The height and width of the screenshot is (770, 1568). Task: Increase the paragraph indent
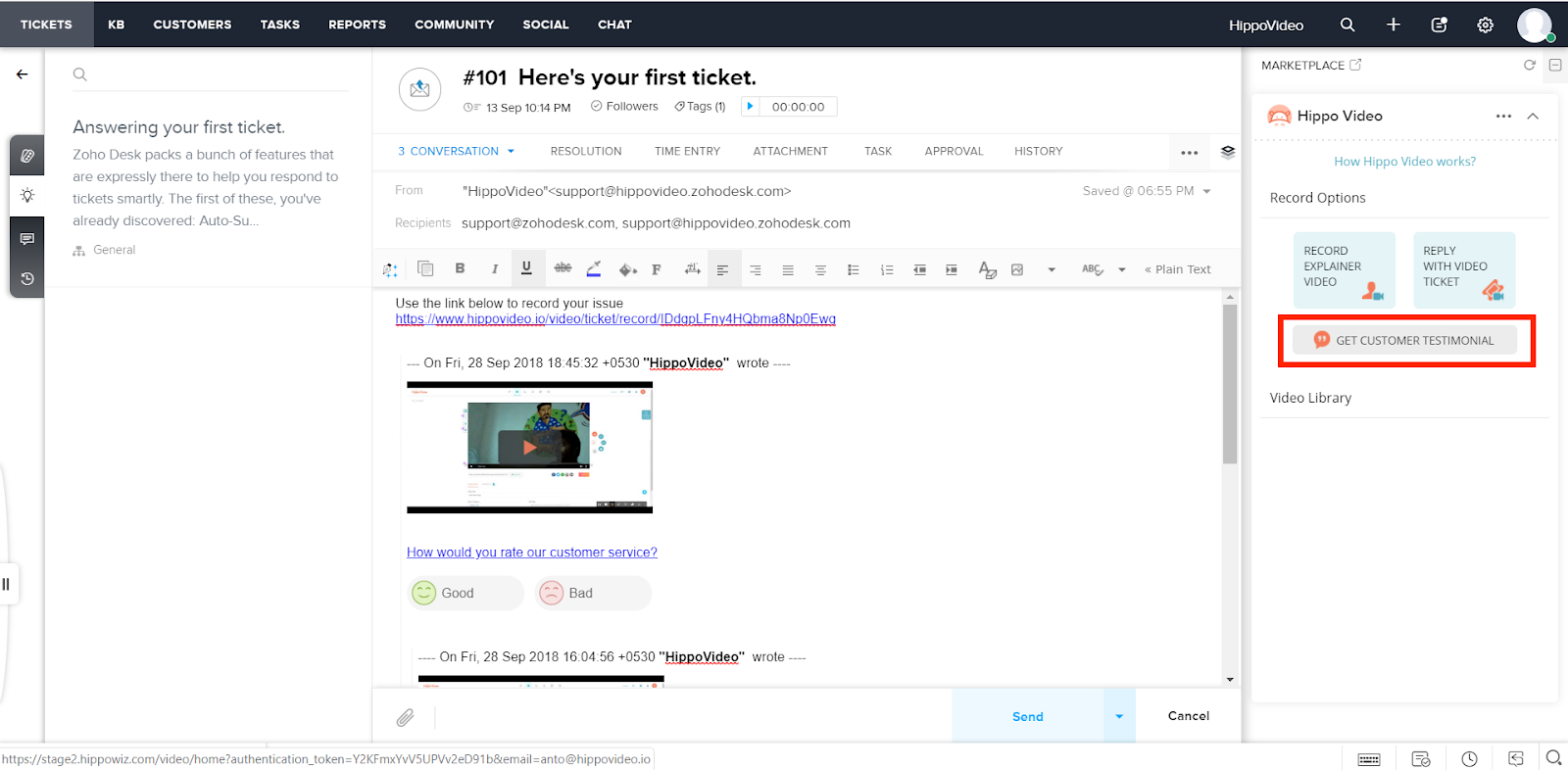coord(952,269)
